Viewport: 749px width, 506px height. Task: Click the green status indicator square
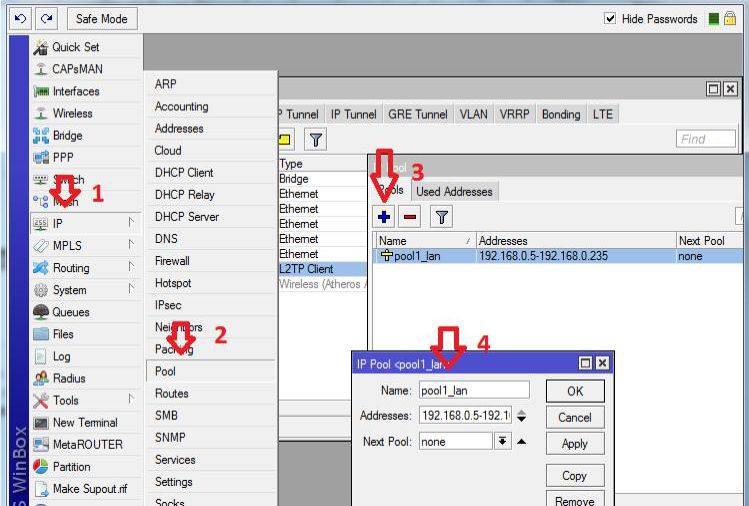714,19
